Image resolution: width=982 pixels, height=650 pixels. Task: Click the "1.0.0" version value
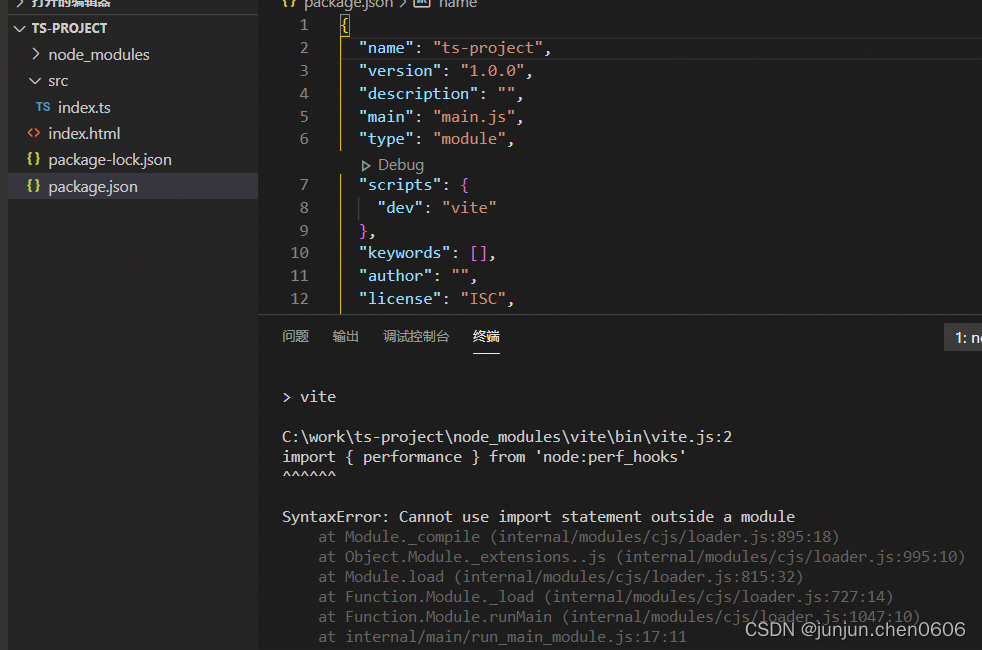click(492, 71)
